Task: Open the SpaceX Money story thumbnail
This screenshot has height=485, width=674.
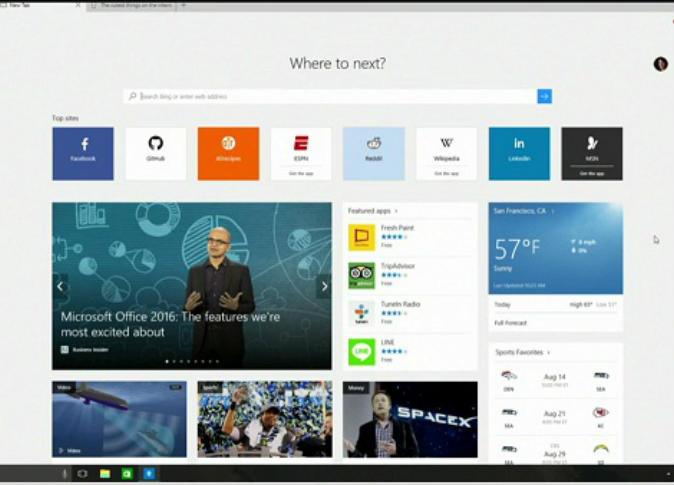Action: [x=410, y=419]
